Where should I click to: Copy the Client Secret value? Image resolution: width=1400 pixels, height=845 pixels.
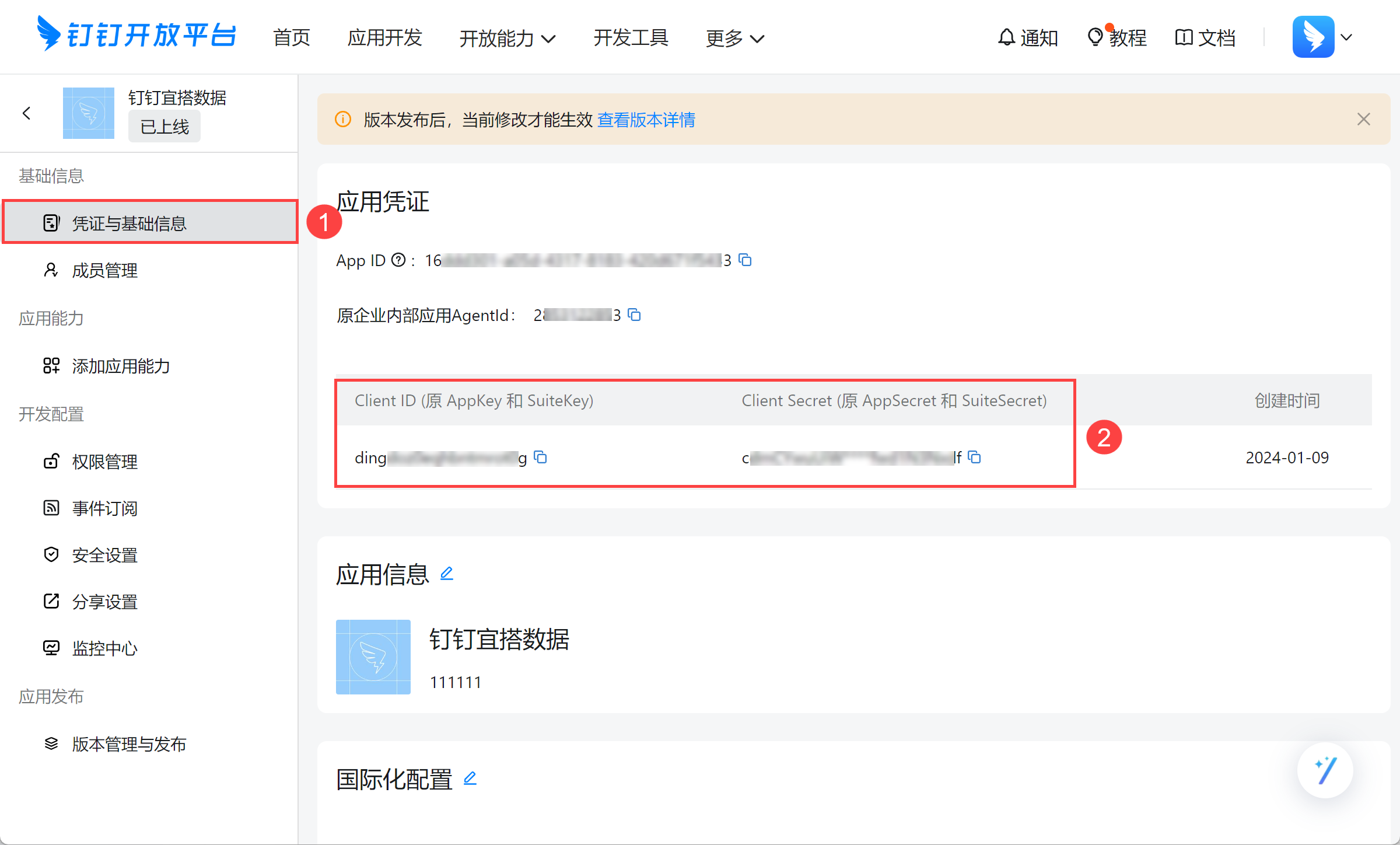click(974, 457)
